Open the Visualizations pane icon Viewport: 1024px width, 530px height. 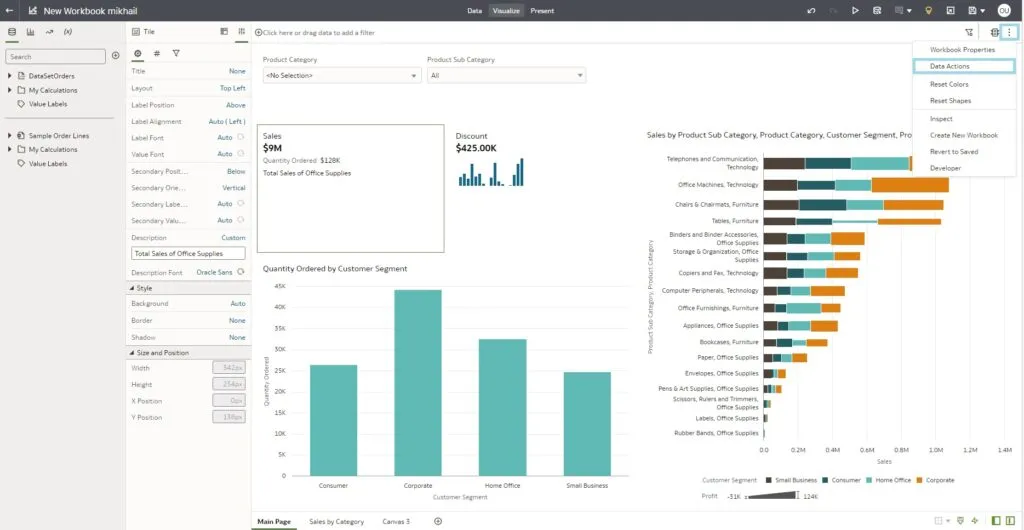coord(30,32)
